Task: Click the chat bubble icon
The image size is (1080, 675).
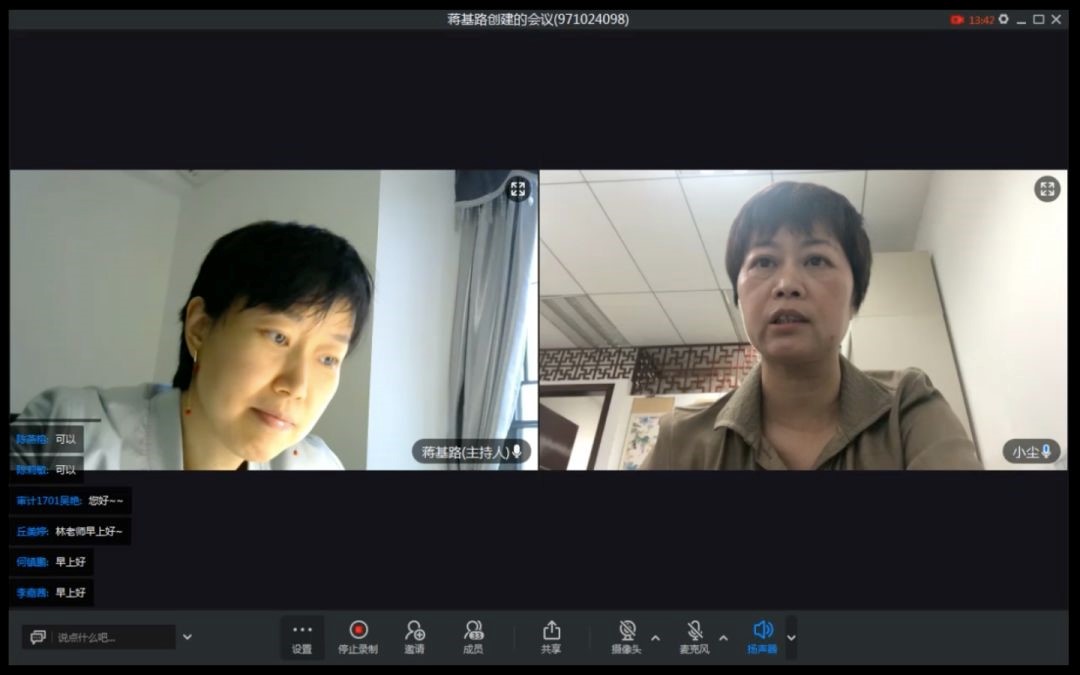Action: [x=38, y=637]
